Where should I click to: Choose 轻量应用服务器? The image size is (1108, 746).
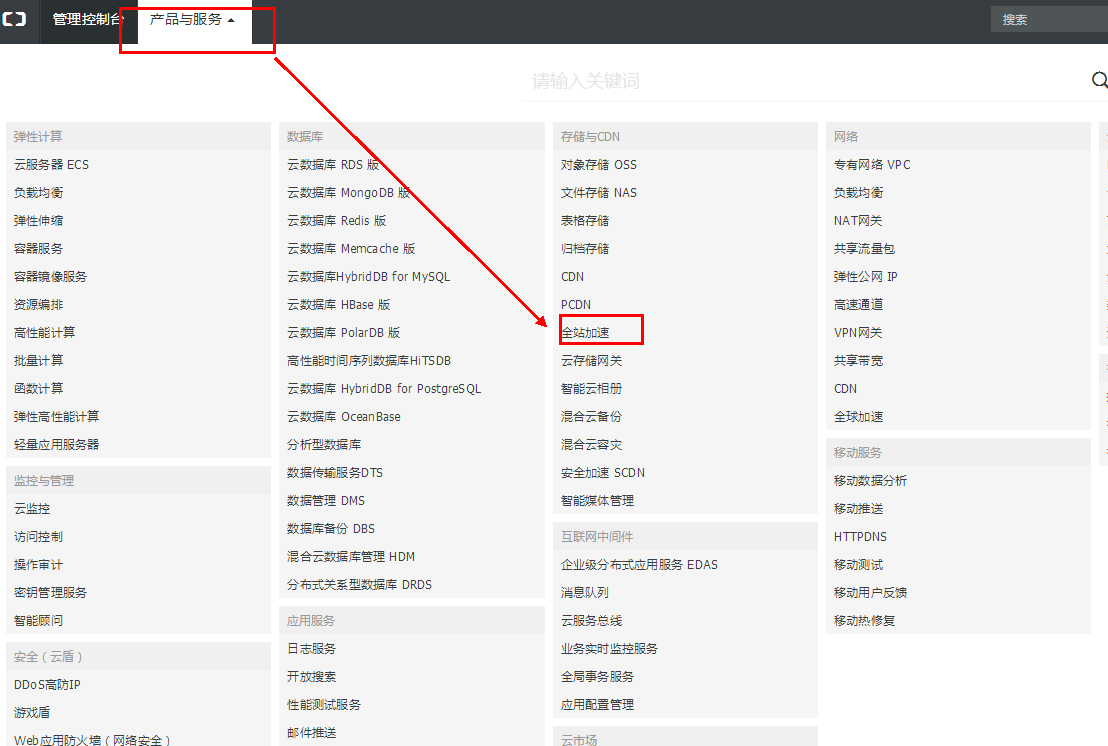click(56, 445)
